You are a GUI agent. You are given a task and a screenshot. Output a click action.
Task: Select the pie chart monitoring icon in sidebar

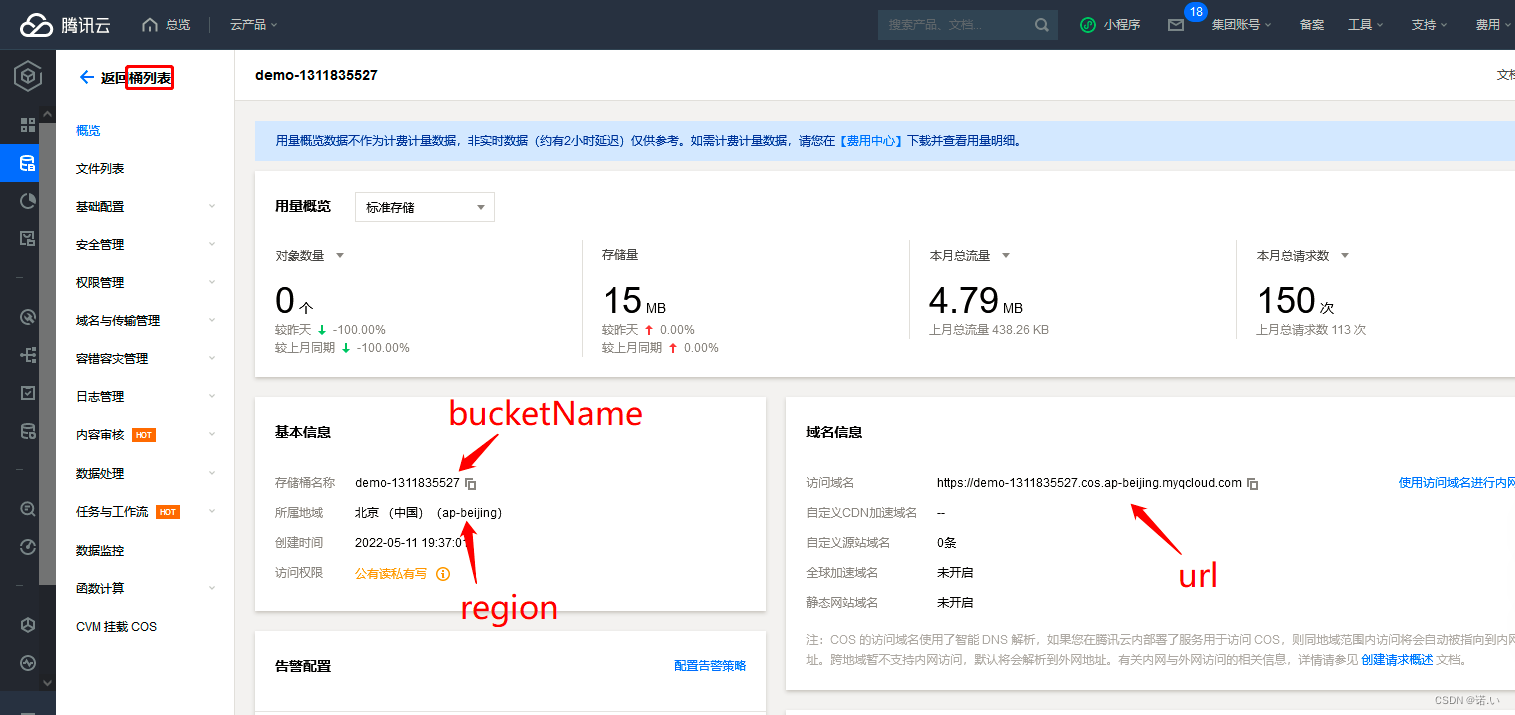point(27,200)
